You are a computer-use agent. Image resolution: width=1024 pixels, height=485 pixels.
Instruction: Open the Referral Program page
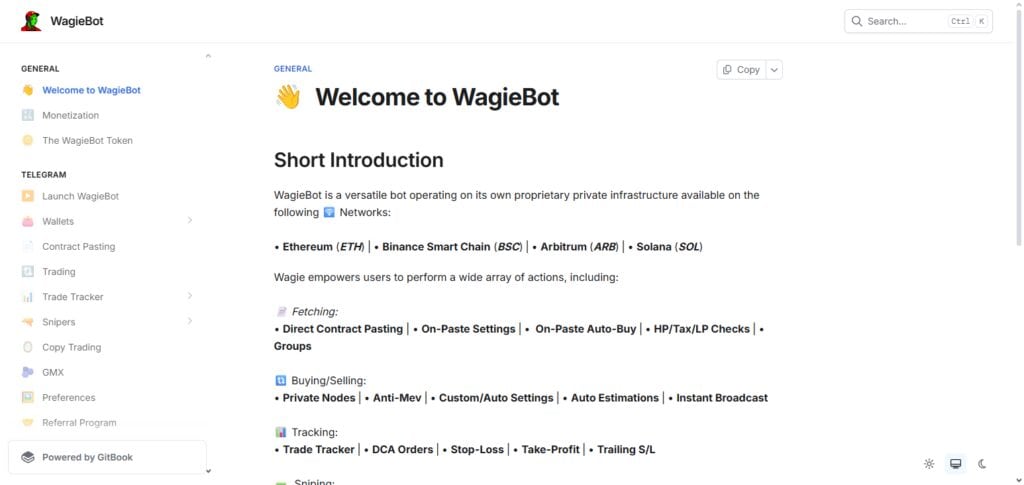79,423
